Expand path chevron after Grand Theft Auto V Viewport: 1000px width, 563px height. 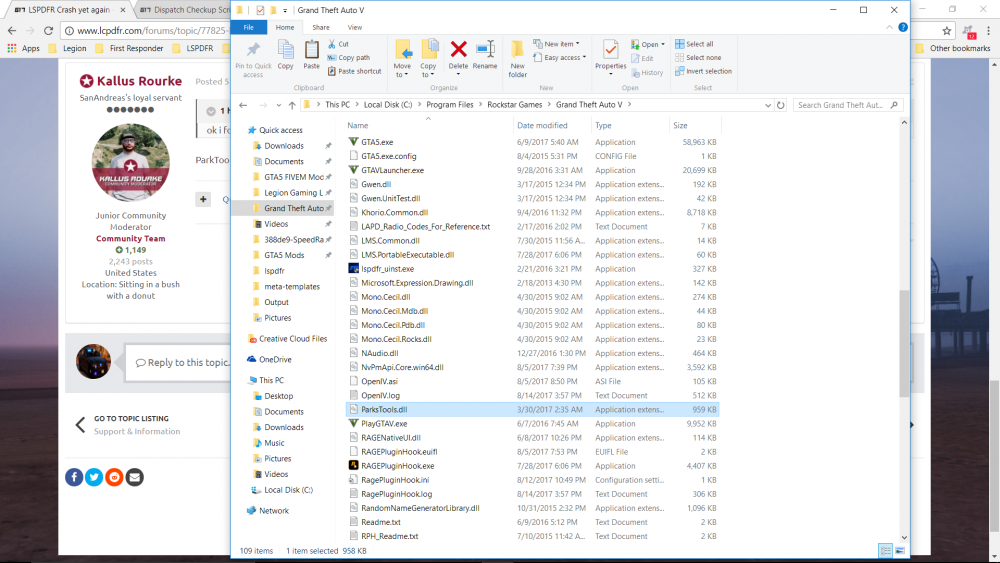pos(629,105)
